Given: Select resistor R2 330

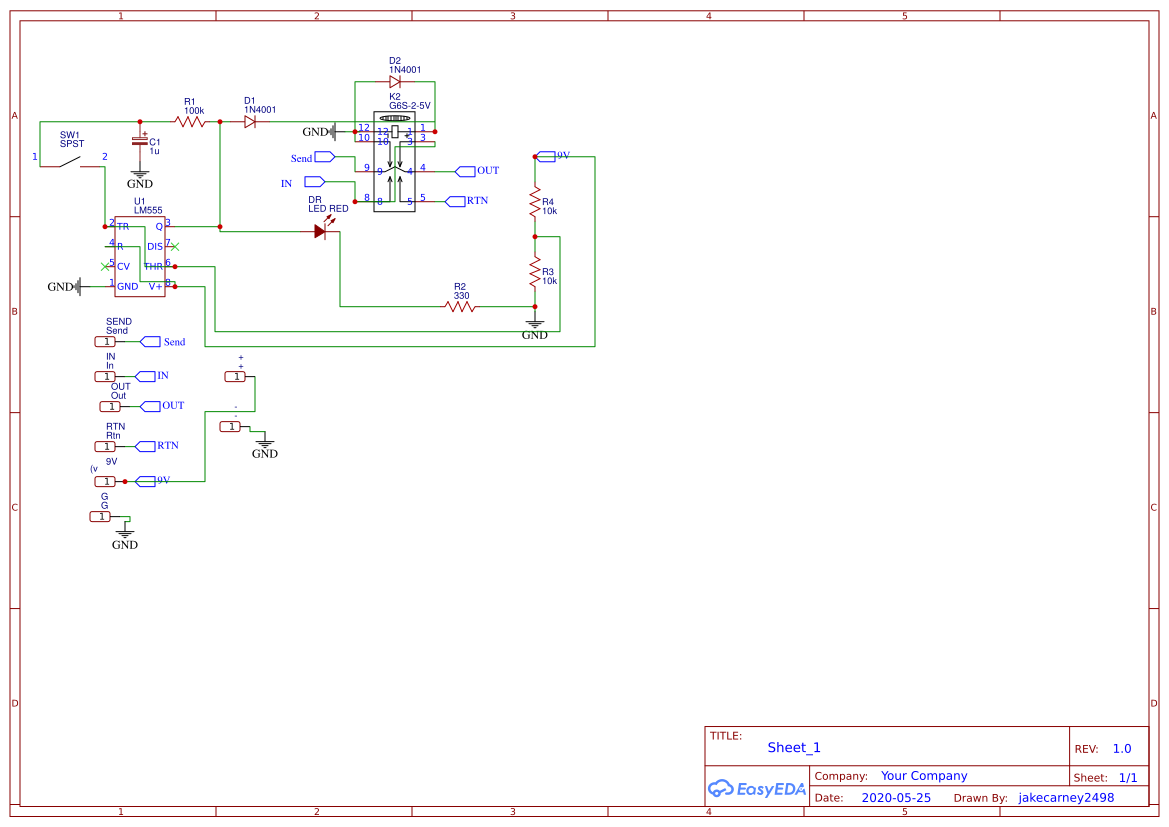Looking at the screenshot, I should tap(461, 307).
